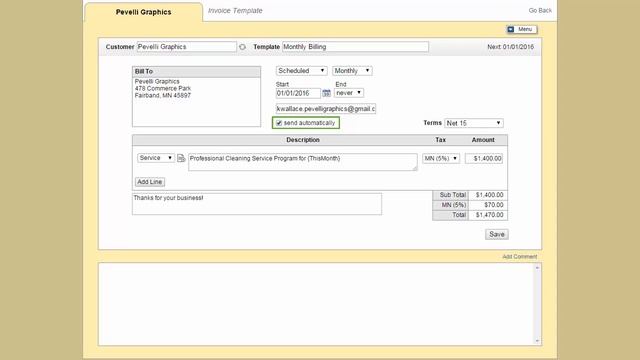Screen dimensions: 640x360
Task: Open the Scheduled dropdown
Action: pos(301,71)
